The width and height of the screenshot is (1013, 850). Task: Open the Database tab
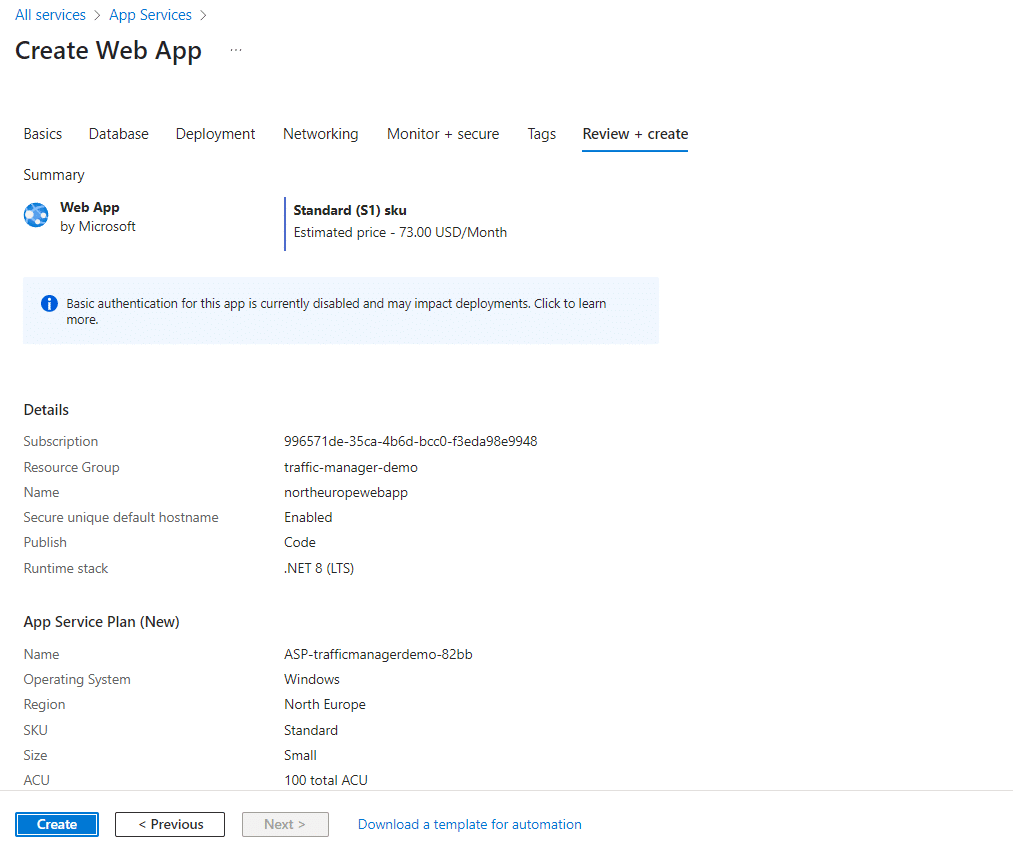coord(118,134)
